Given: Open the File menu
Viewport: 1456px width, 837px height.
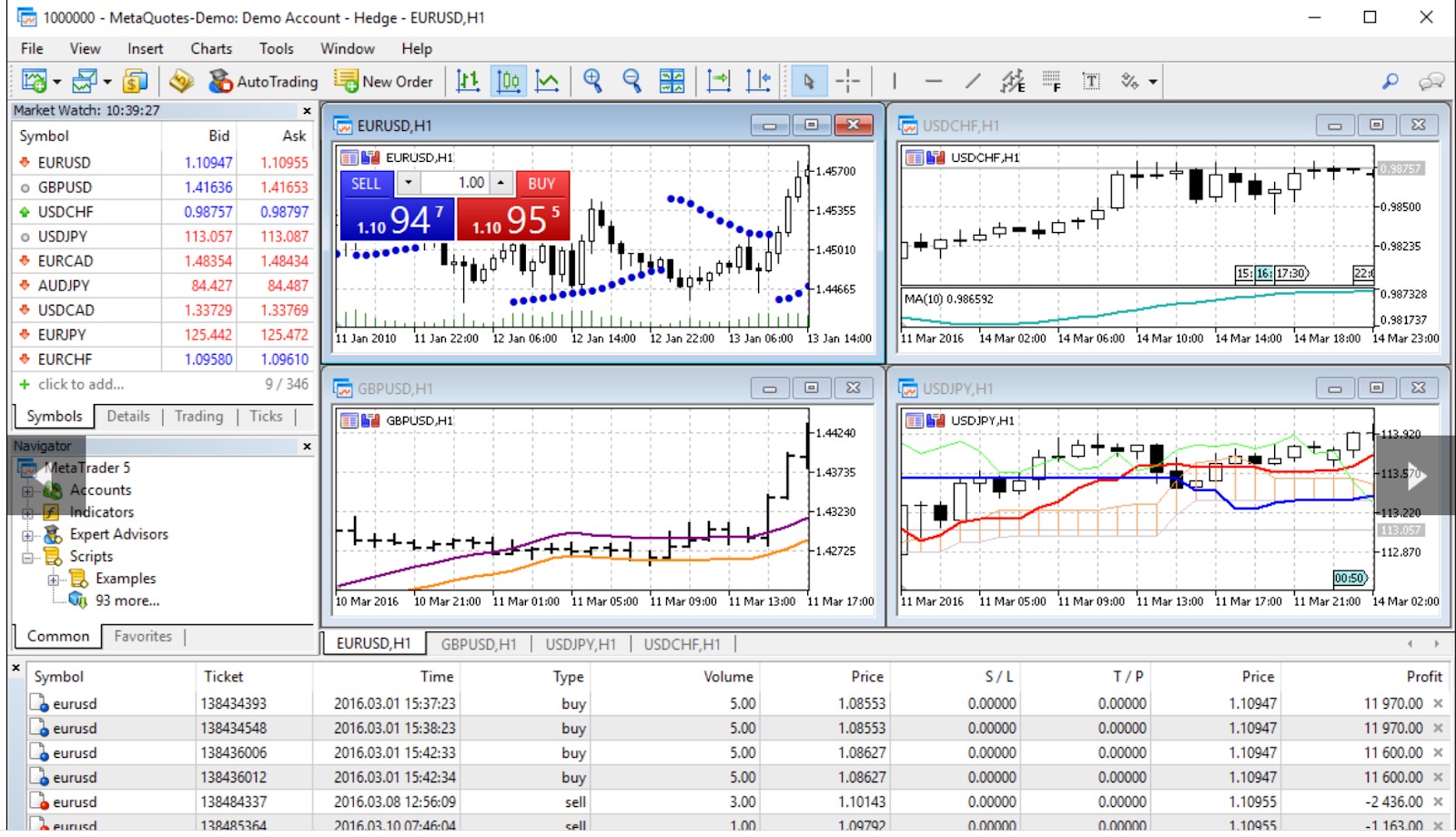Looking at the screenshot, I should [x=32, y=49].
